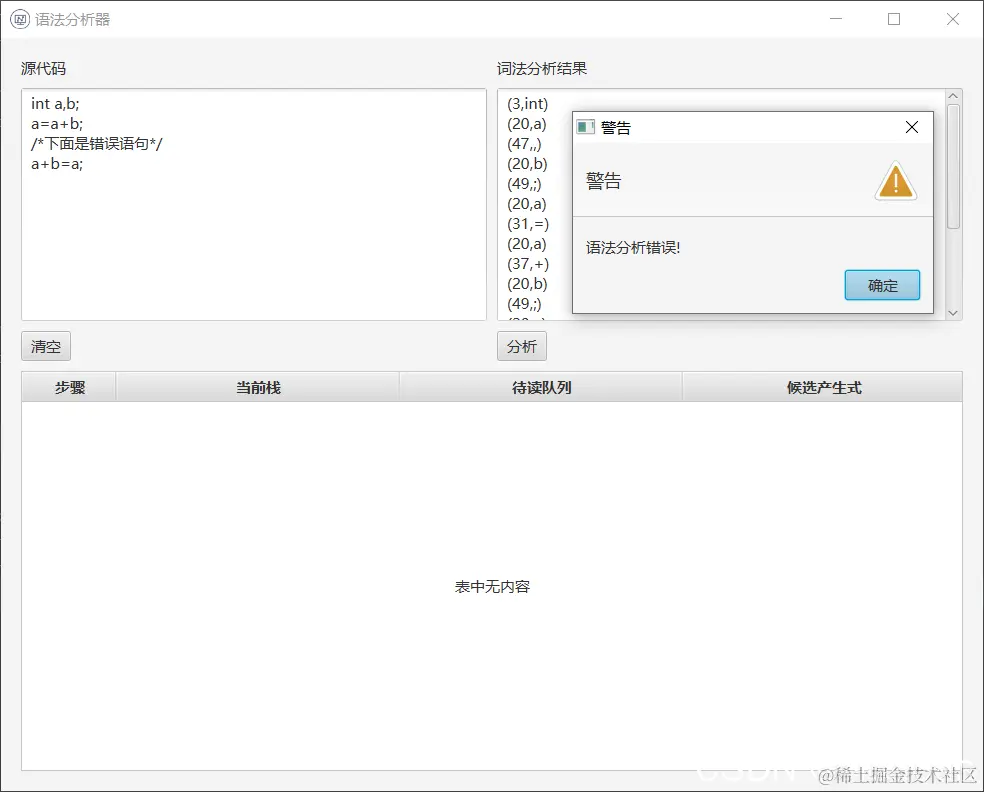The width and height of the screenshot is (984, 792).
Task: Click the 待读队列 column header
Action: tap(540, 386)
